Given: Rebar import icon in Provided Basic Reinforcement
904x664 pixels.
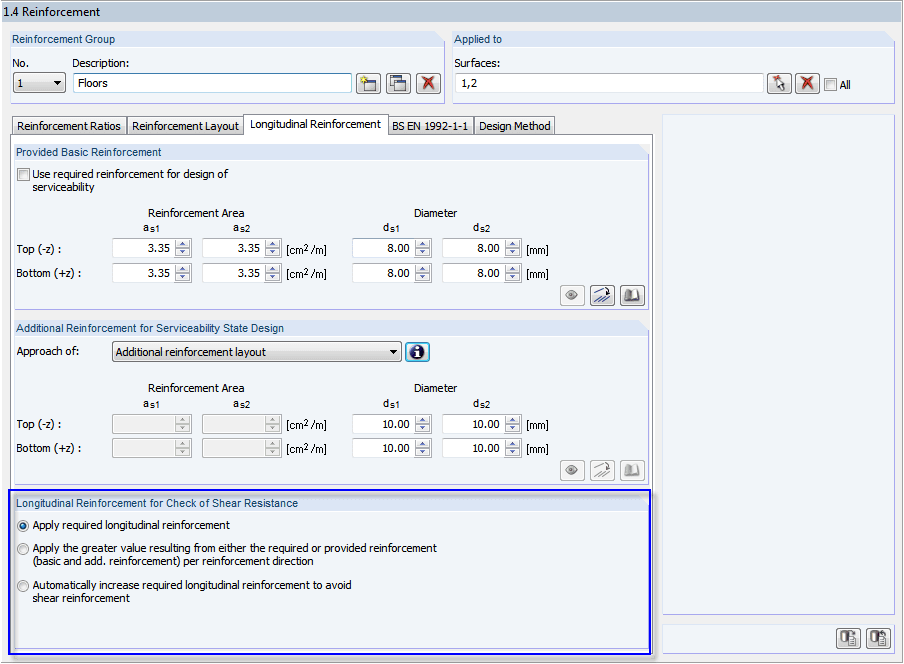Looking at the screenshot, I should pyautogui.click(x=602, y=296).
